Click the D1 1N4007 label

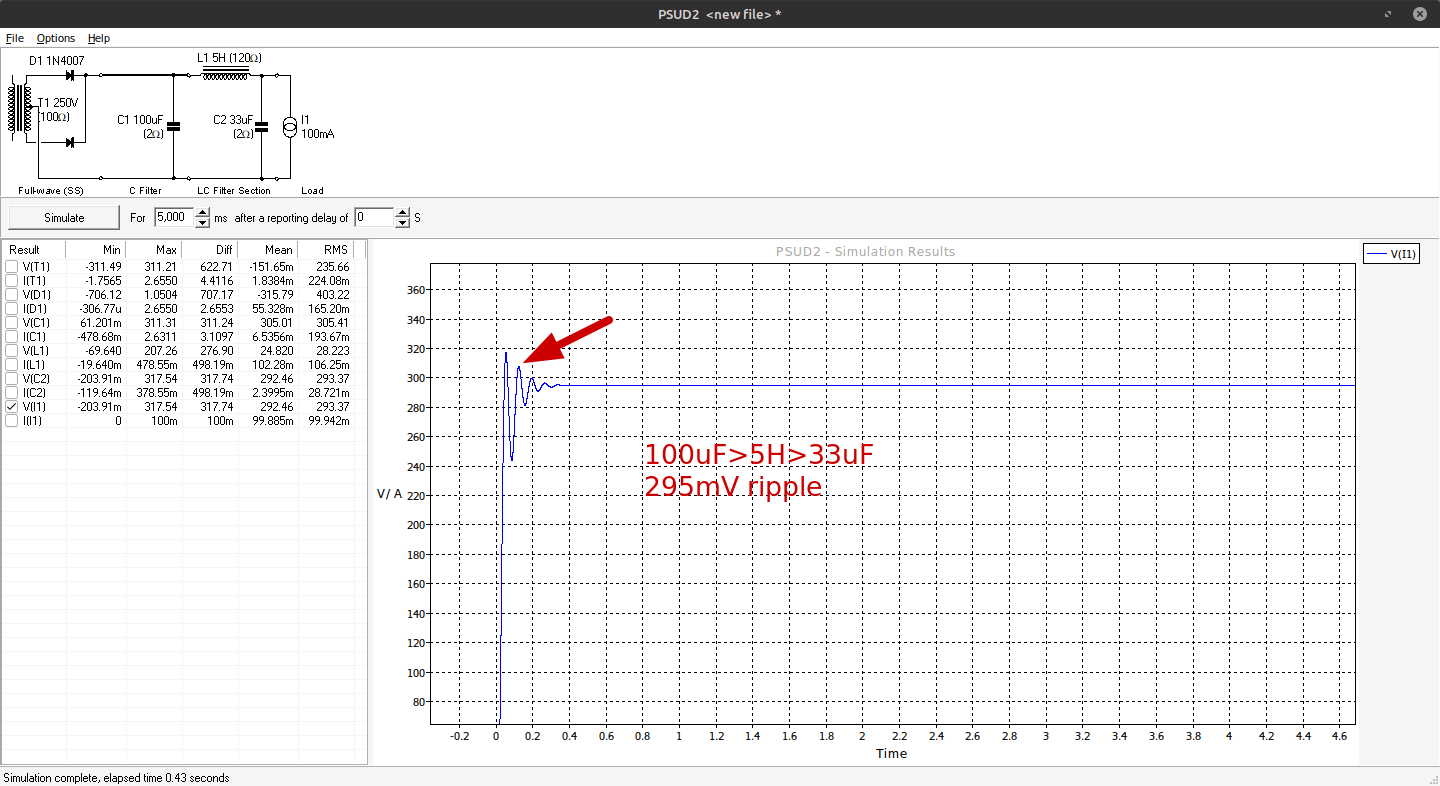pyautogui.click(x=57, y=60)
